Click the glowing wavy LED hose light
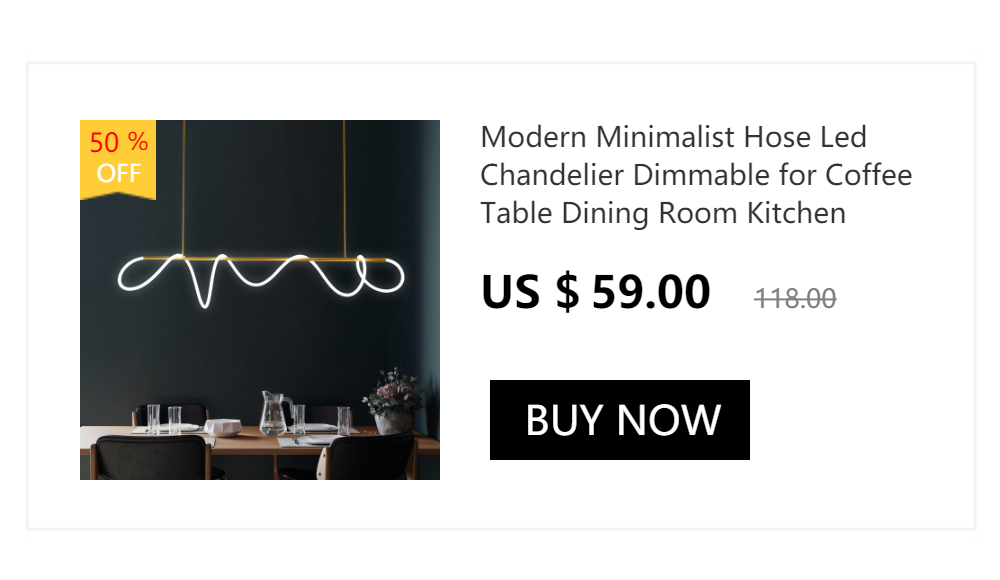This screenshot has height=580, width=1000. click(260, 279)
